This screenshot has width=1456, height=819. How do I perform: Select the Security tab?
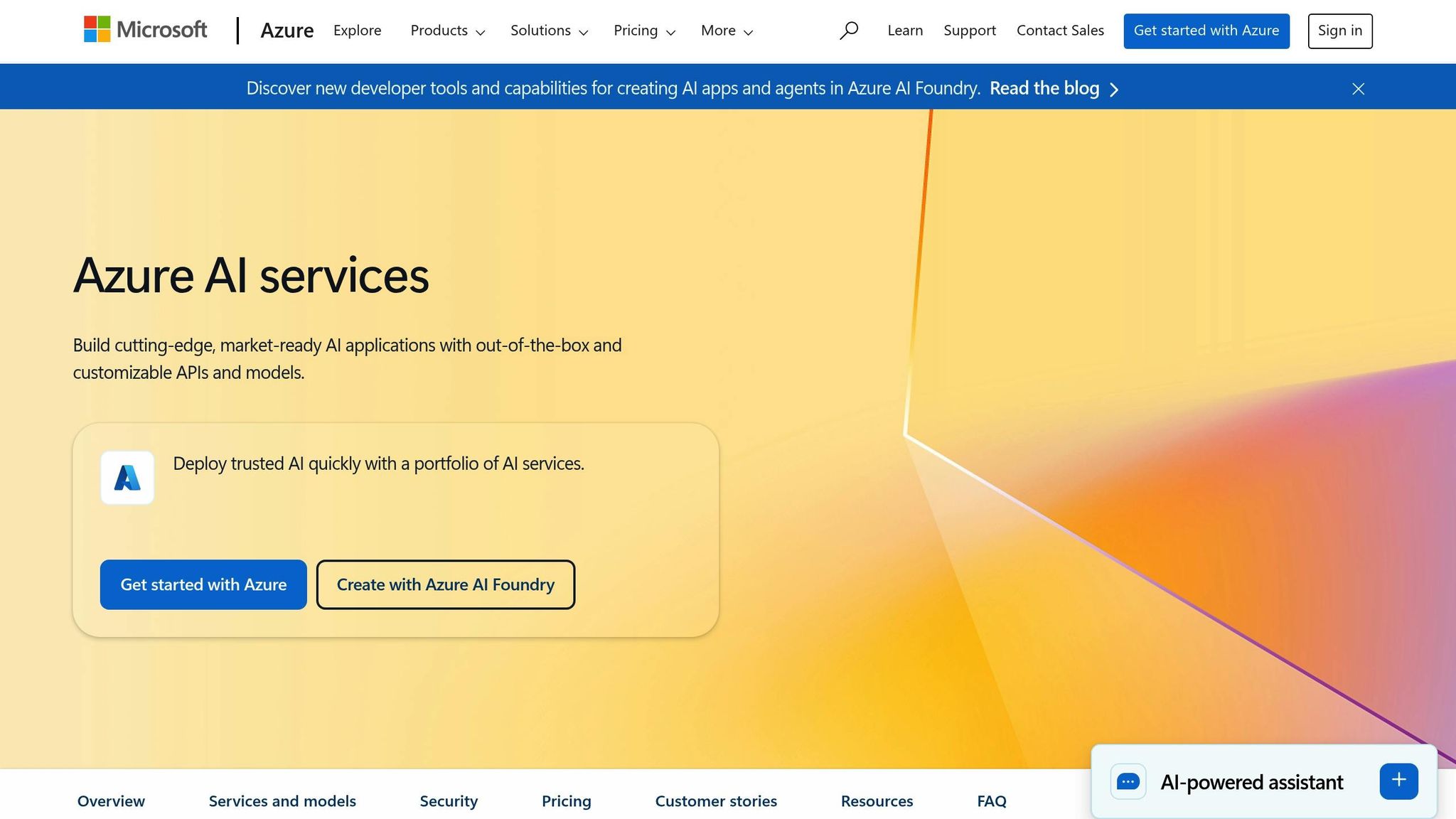click(449, 801)
